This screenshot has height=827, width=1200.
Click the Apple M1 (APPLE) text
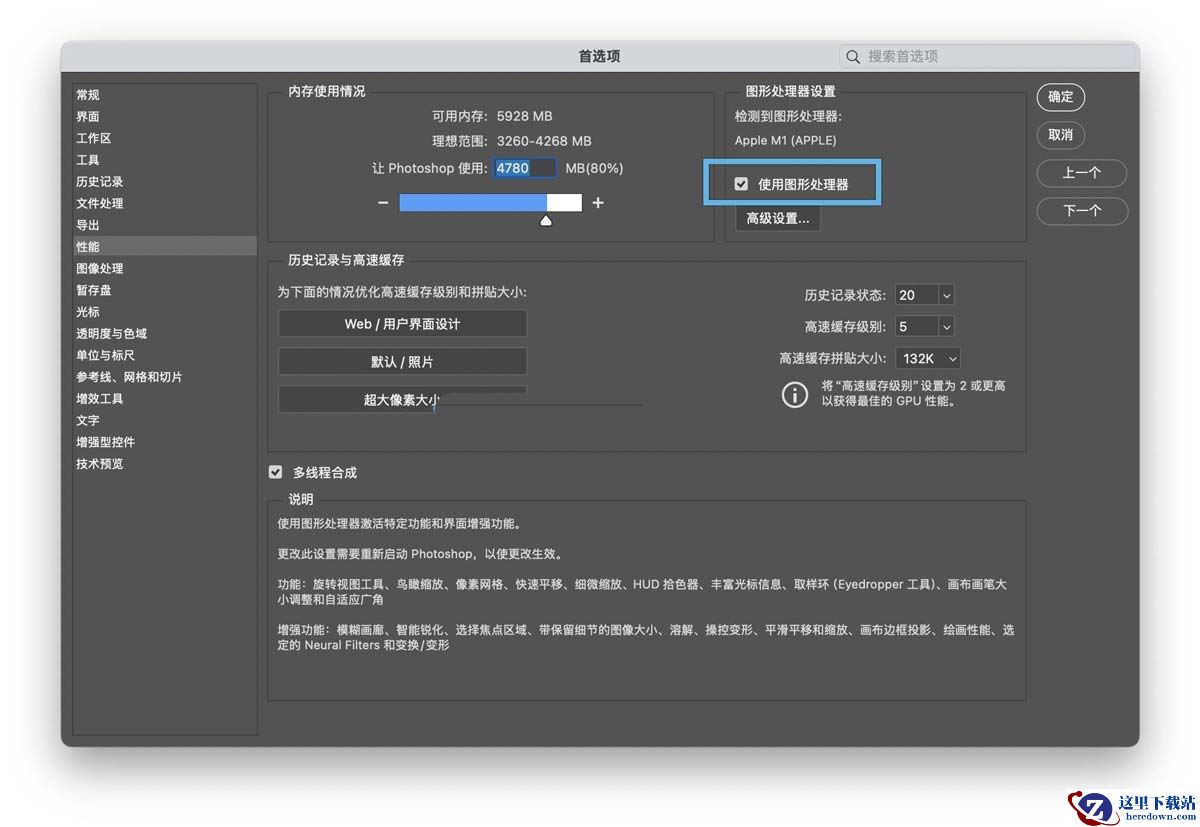(x=786, y=141)
